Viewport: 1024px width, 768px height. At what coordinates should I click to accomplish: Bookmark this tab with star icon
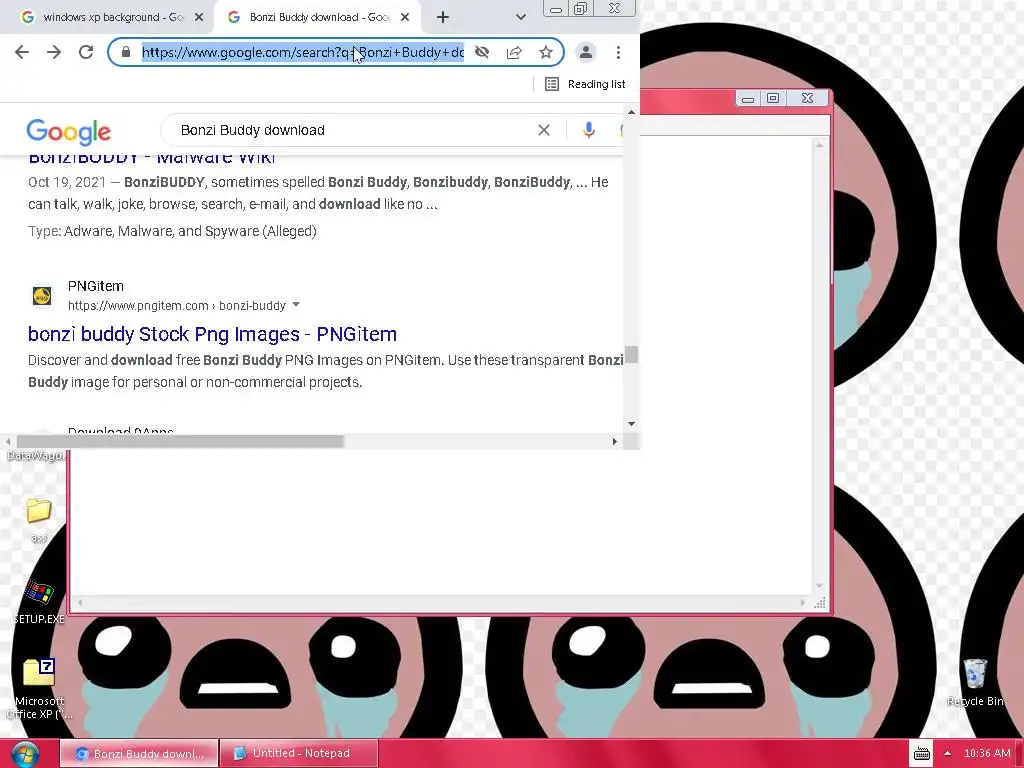(x=546, y=52)
